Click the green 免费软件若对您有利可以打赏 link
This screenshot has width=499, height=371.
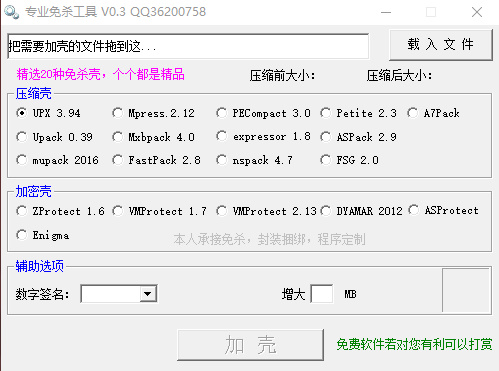(x=414, y=344)
